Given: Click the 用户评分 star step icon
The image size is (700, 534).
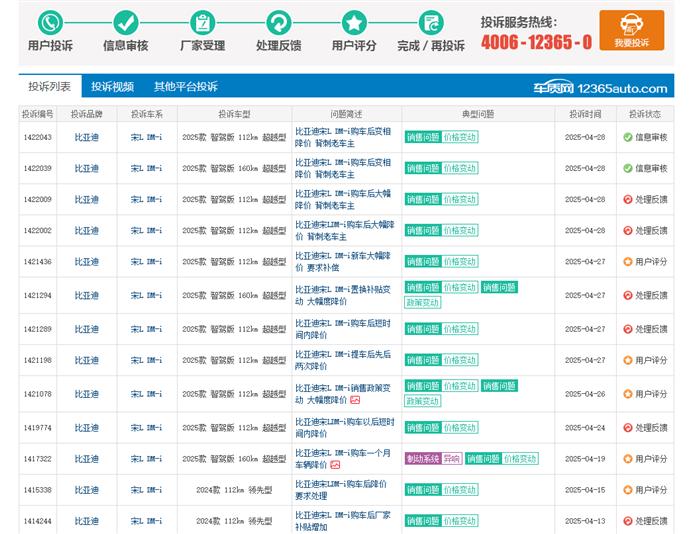Looking at the screenshot, I should pyautogui.click(x=354, y=22).
